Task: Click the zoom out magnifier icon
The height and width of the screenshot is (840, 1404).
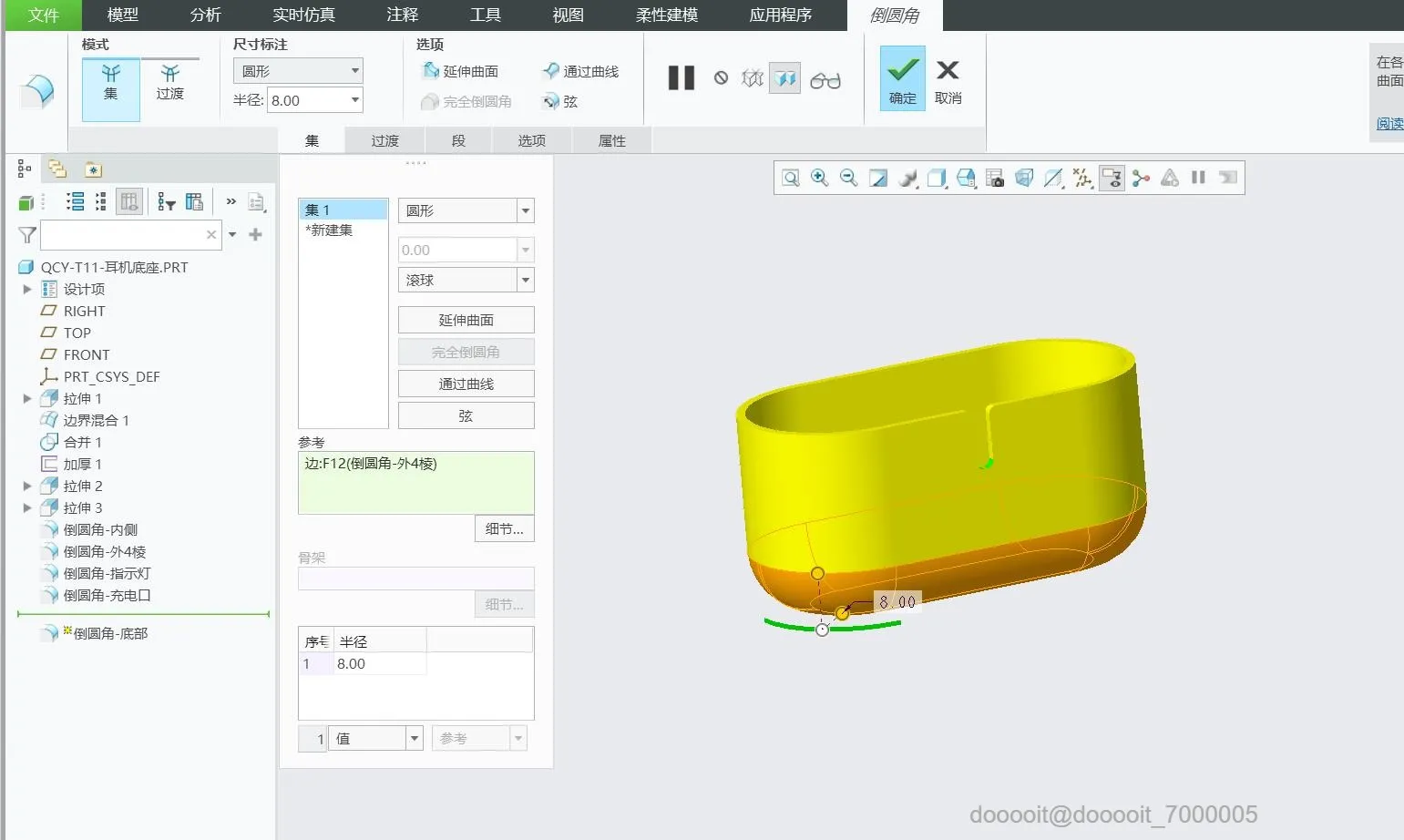Action: (848, 179)
